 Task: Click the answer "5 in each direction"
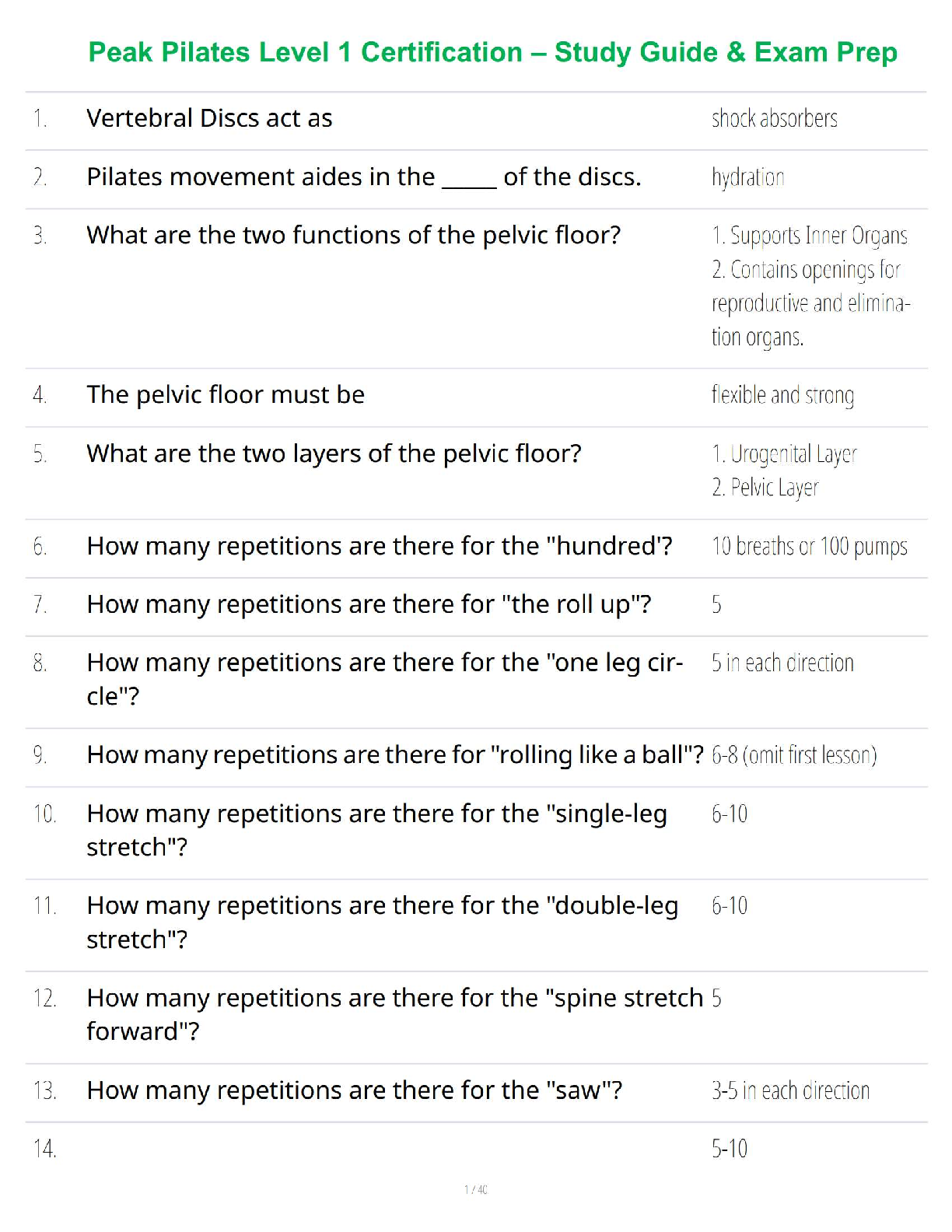pyautogui.click(x=782, y=663)
